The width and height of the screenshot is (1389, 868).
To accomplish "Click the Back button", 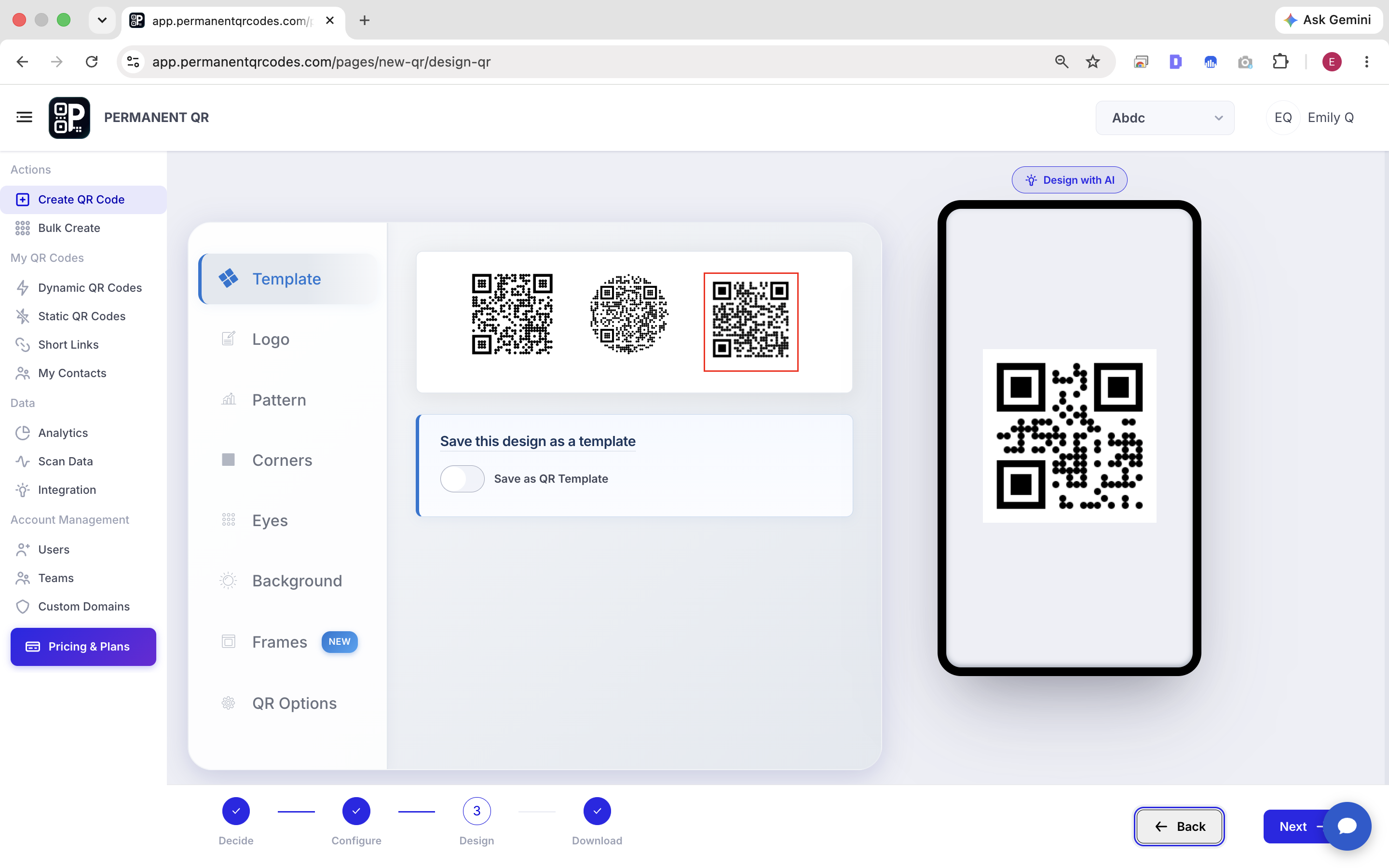I will pyautogui.click(x=1179, y=826).
